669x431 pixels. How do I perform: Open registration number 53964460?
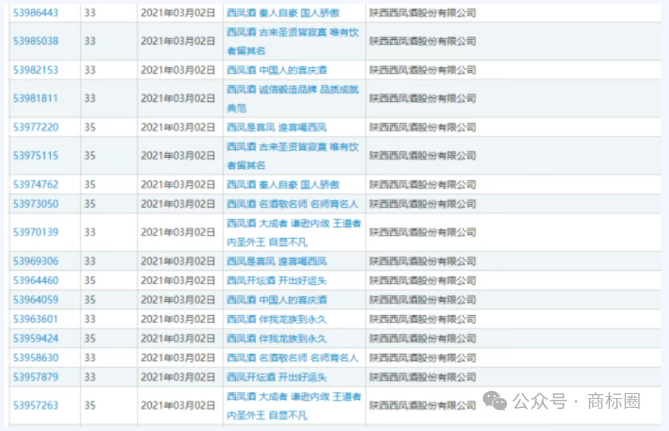pos(35,280)
